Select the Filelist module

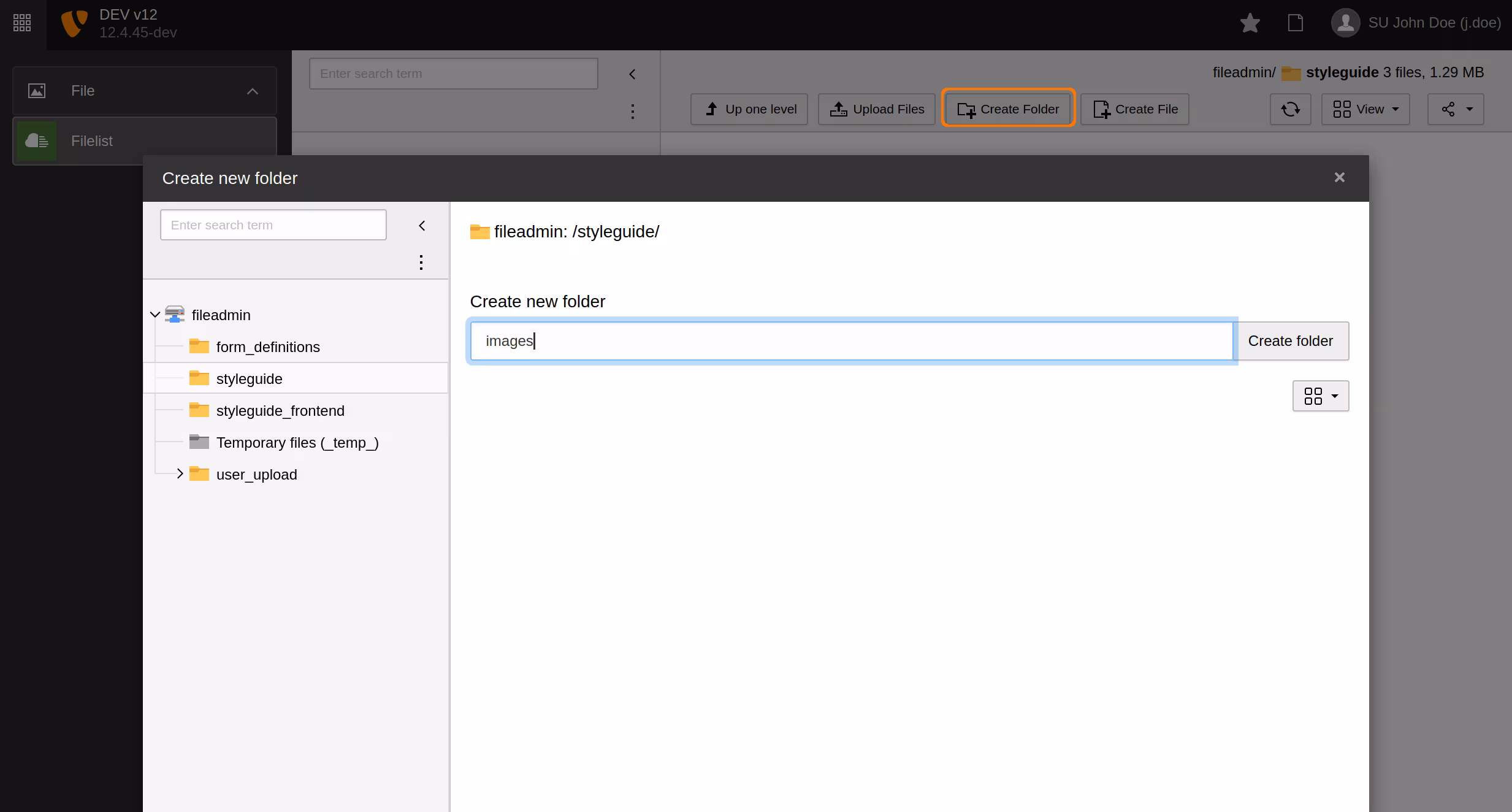[x=92, y=140]
